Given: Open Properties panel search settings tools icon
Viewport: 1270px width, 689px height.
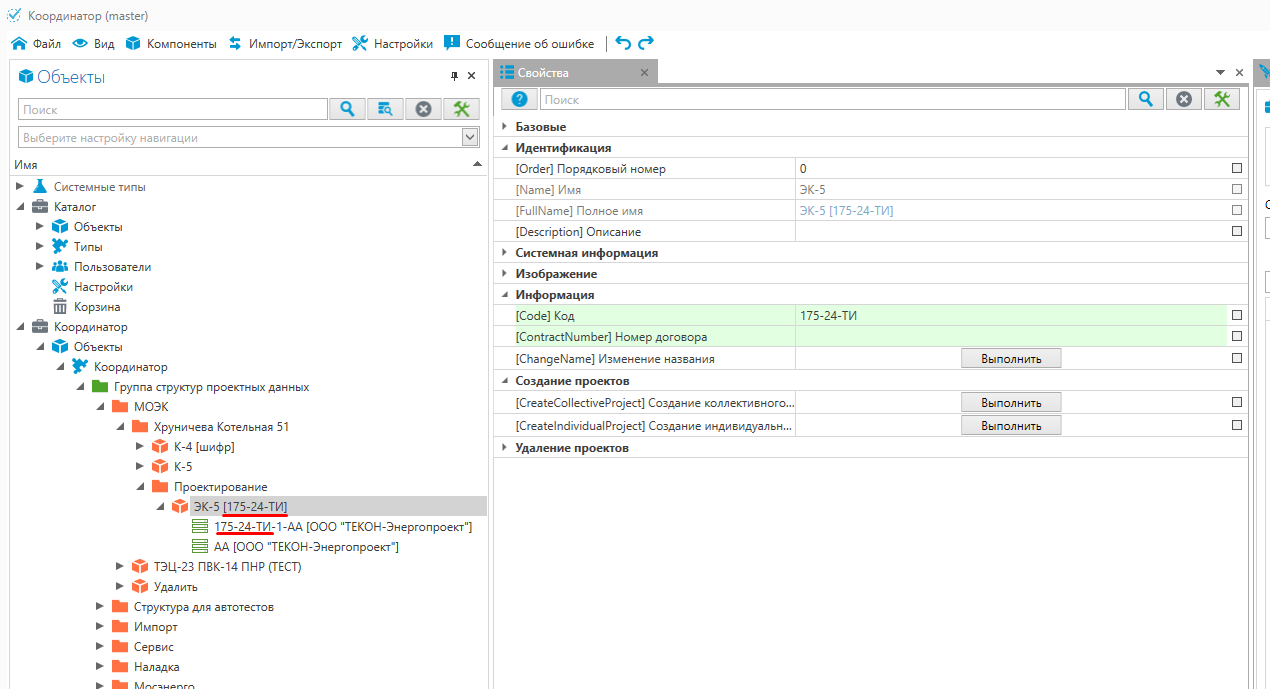Looking at the screenshot, I should coord(1221,99).
